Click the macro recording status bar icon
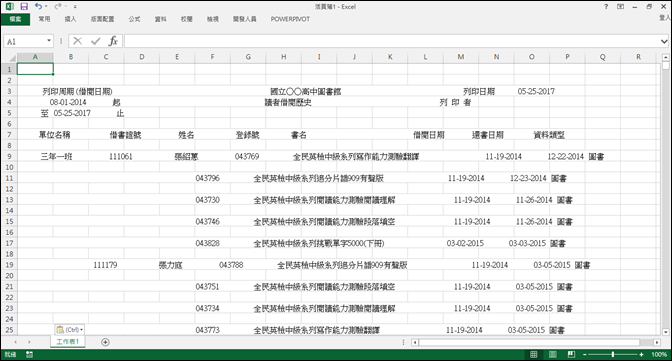 point(30,355)
